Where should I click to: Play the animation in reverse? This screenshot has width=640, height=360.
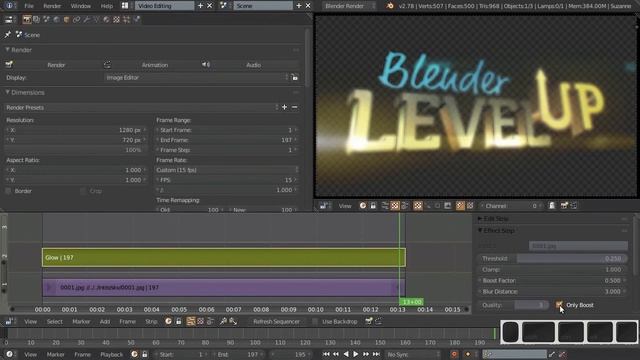(x=346, y=354)
